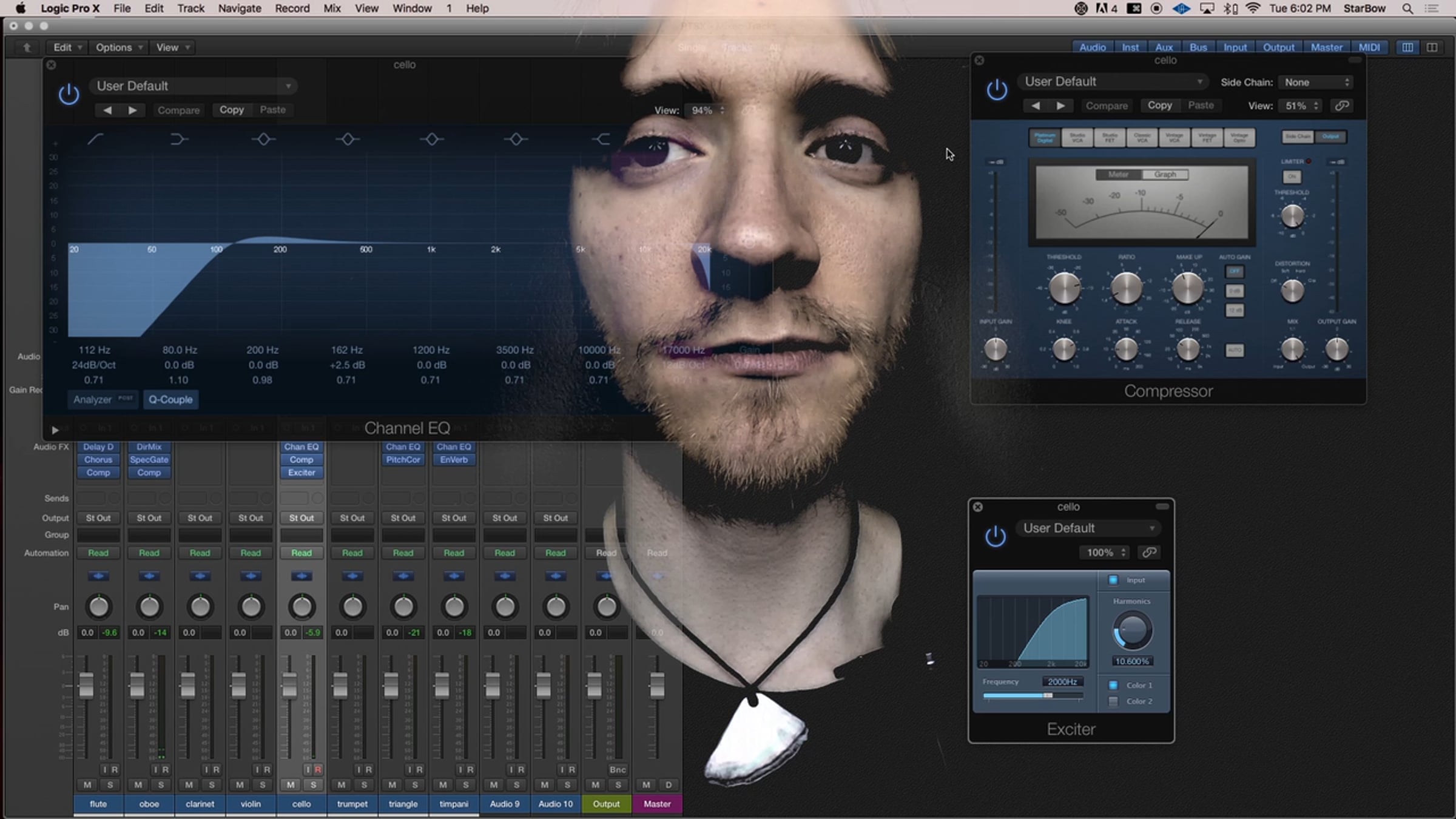This screenshot has width=1456, height=819.
Task: Open the Exciter plugin slot on cello
Action: pos(302,473)
